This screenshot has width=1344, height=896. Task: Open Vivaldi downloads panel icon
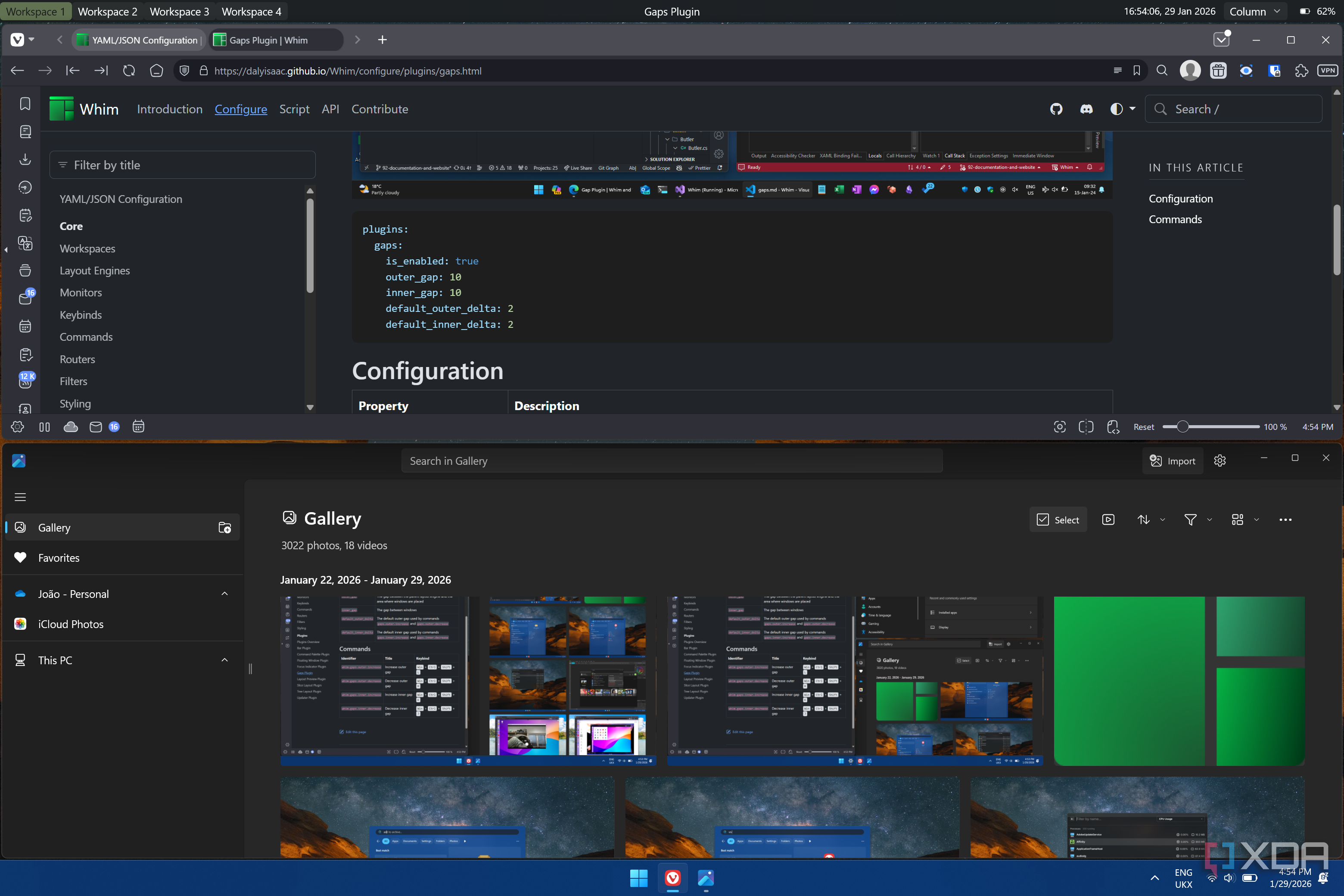click(25, 159)
